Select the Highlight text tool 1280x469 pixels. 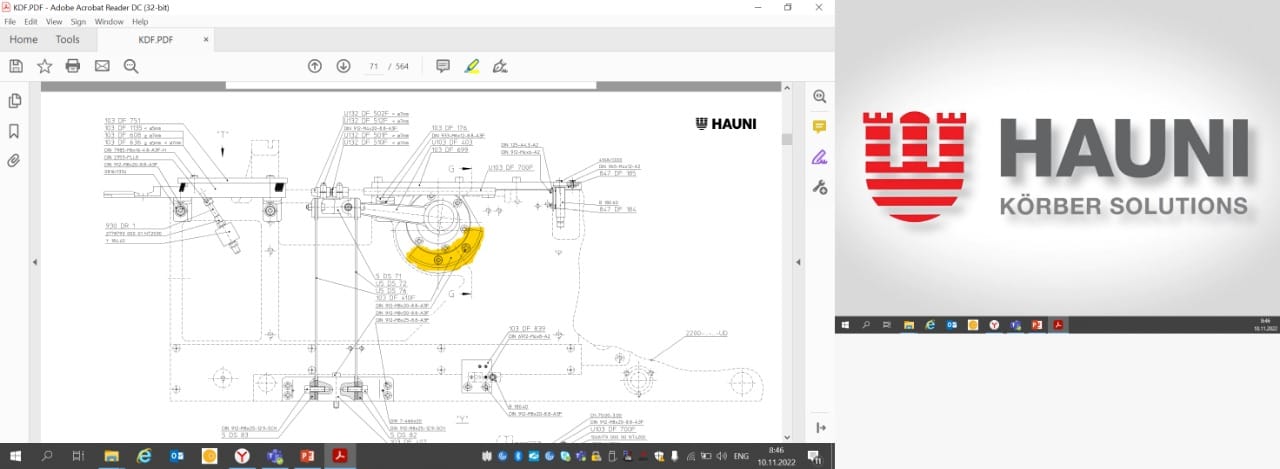click(x=472, y=66)
